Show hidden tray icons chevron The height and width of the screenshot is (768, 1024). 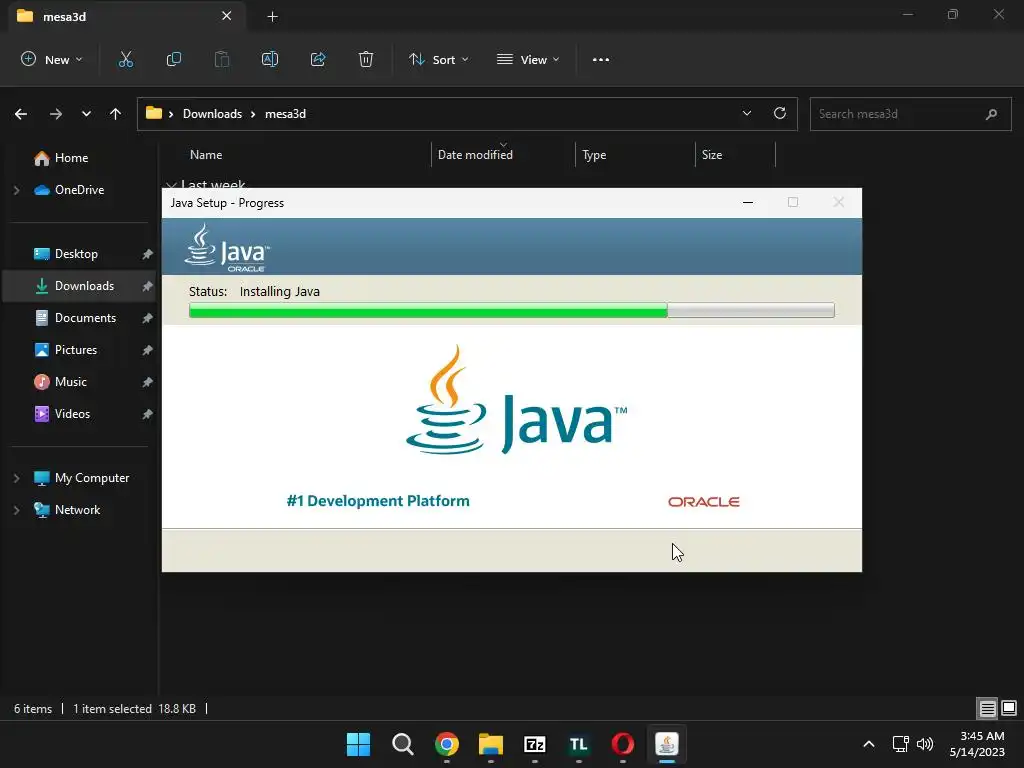pos(869,744)
